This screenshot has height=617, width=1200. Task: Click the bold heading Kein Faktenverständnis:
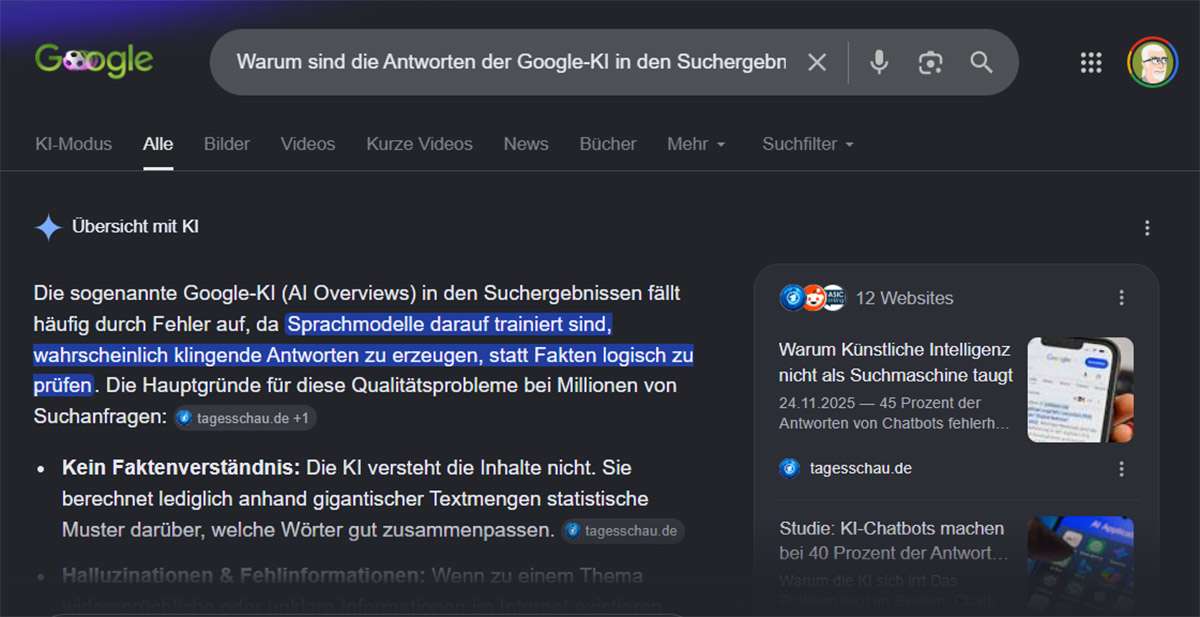[x=181, y=467]
